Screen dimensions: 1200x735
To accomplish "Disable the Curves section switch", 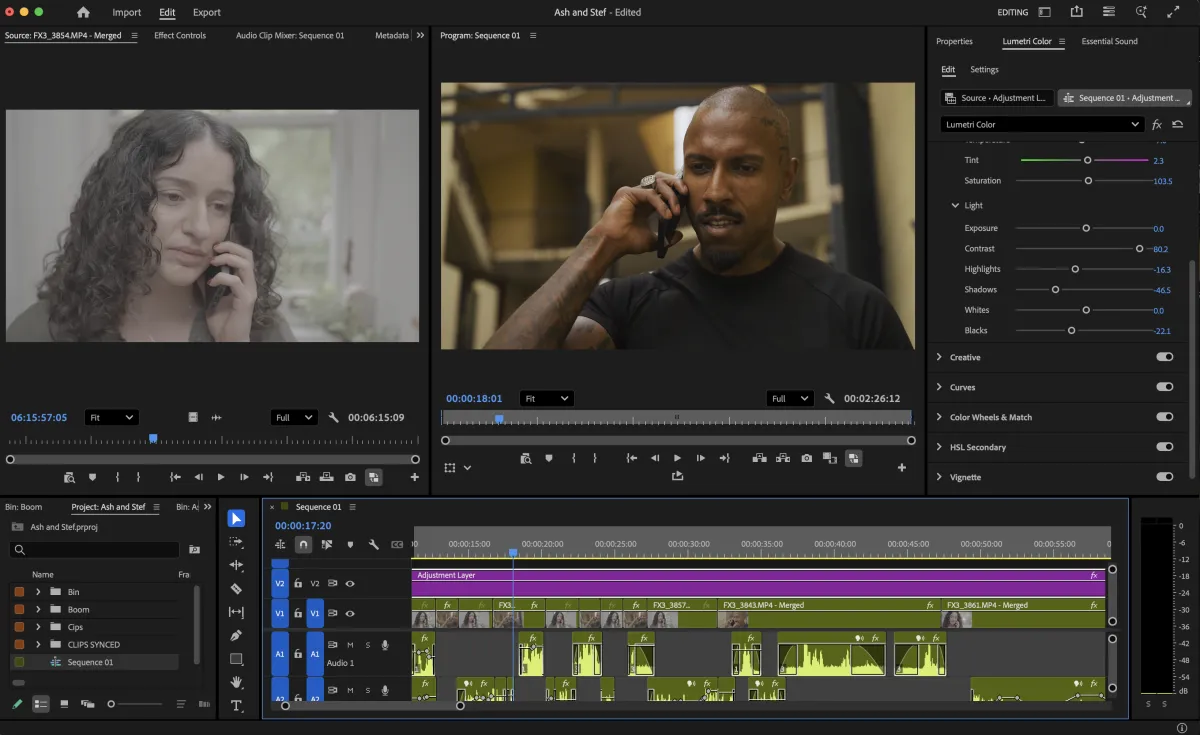I will click(1164, 387).
